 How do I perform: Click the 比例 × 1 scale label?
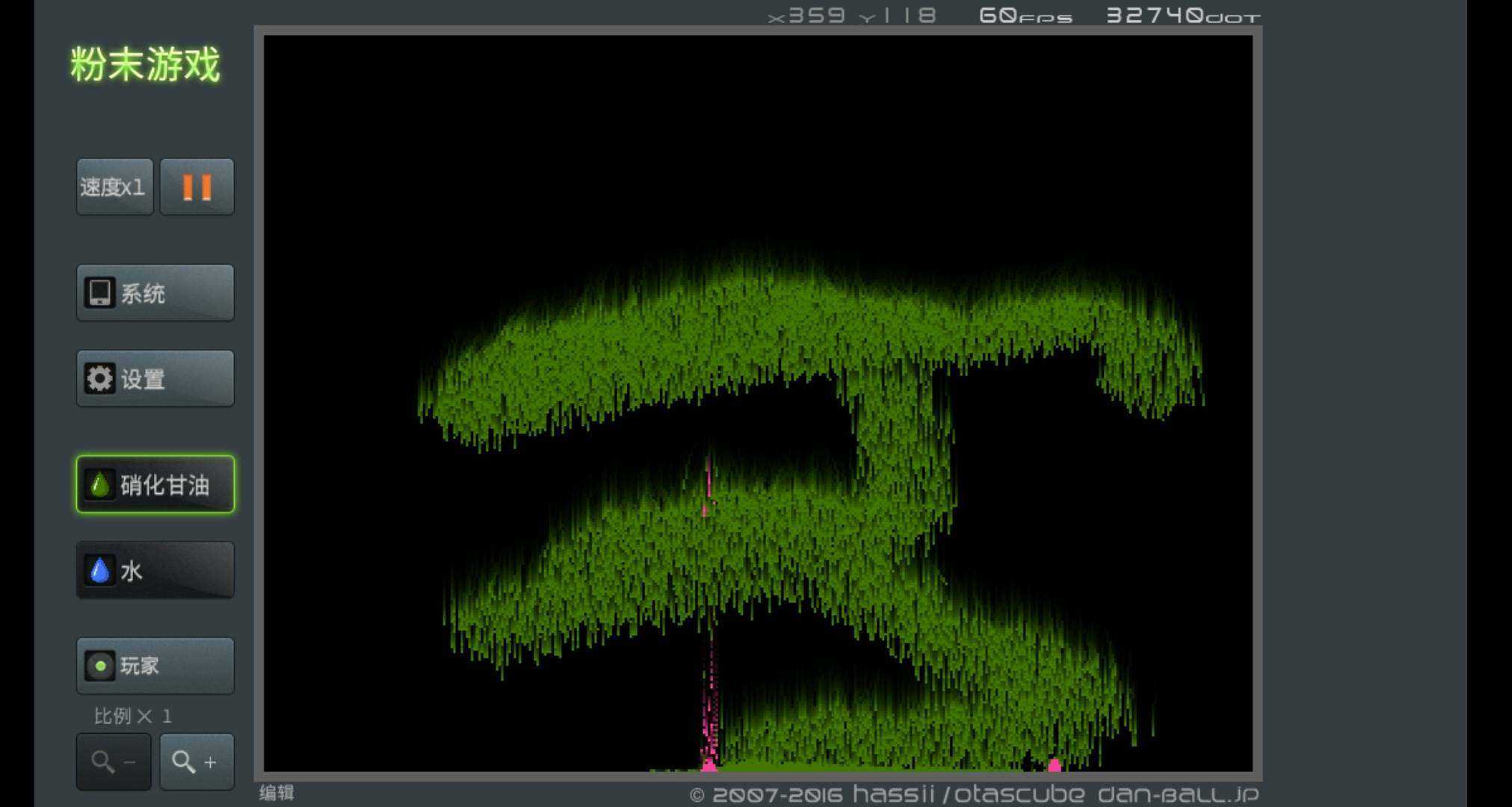[132, 717]
